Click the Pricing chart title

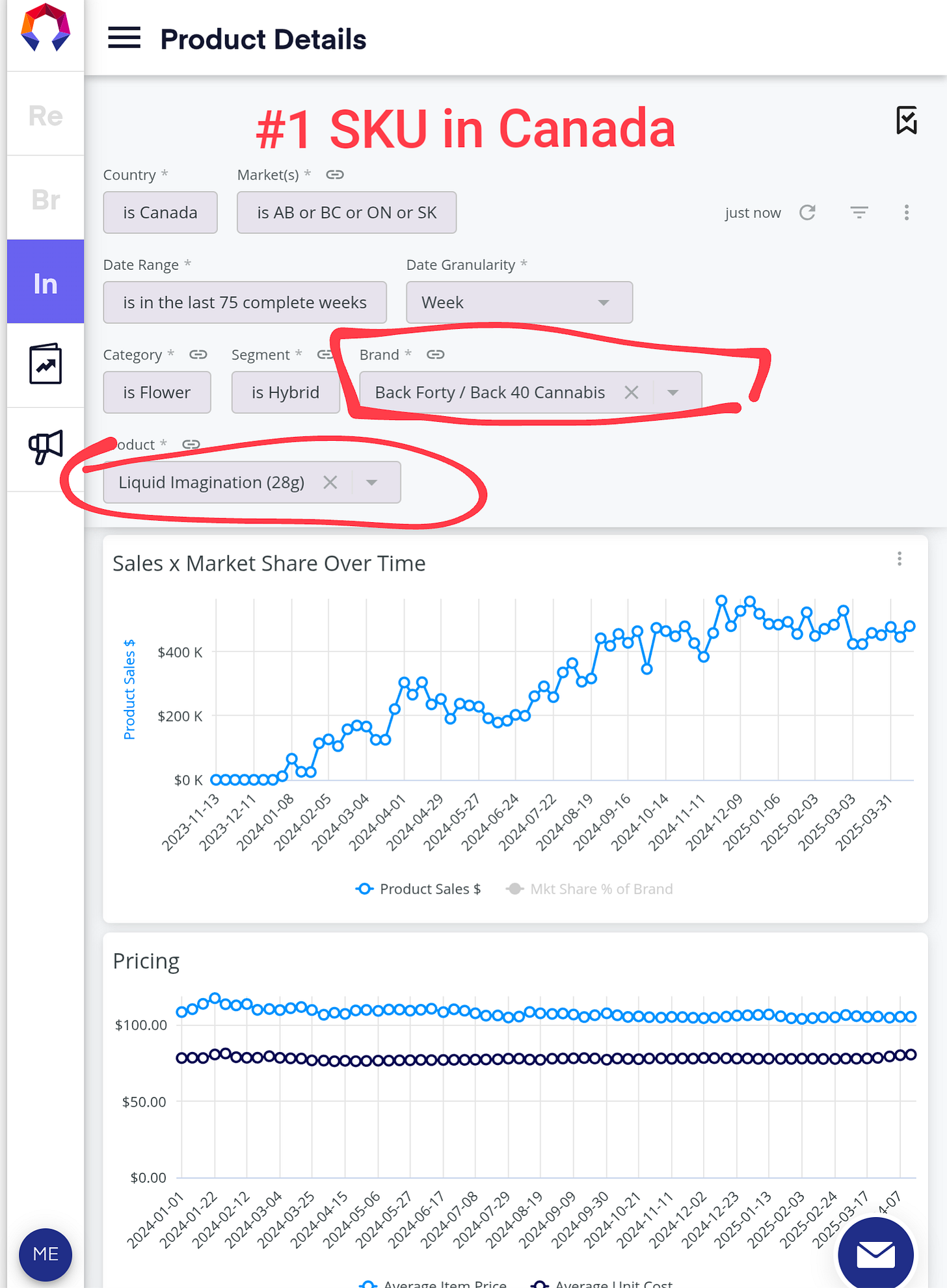[146, 961]
